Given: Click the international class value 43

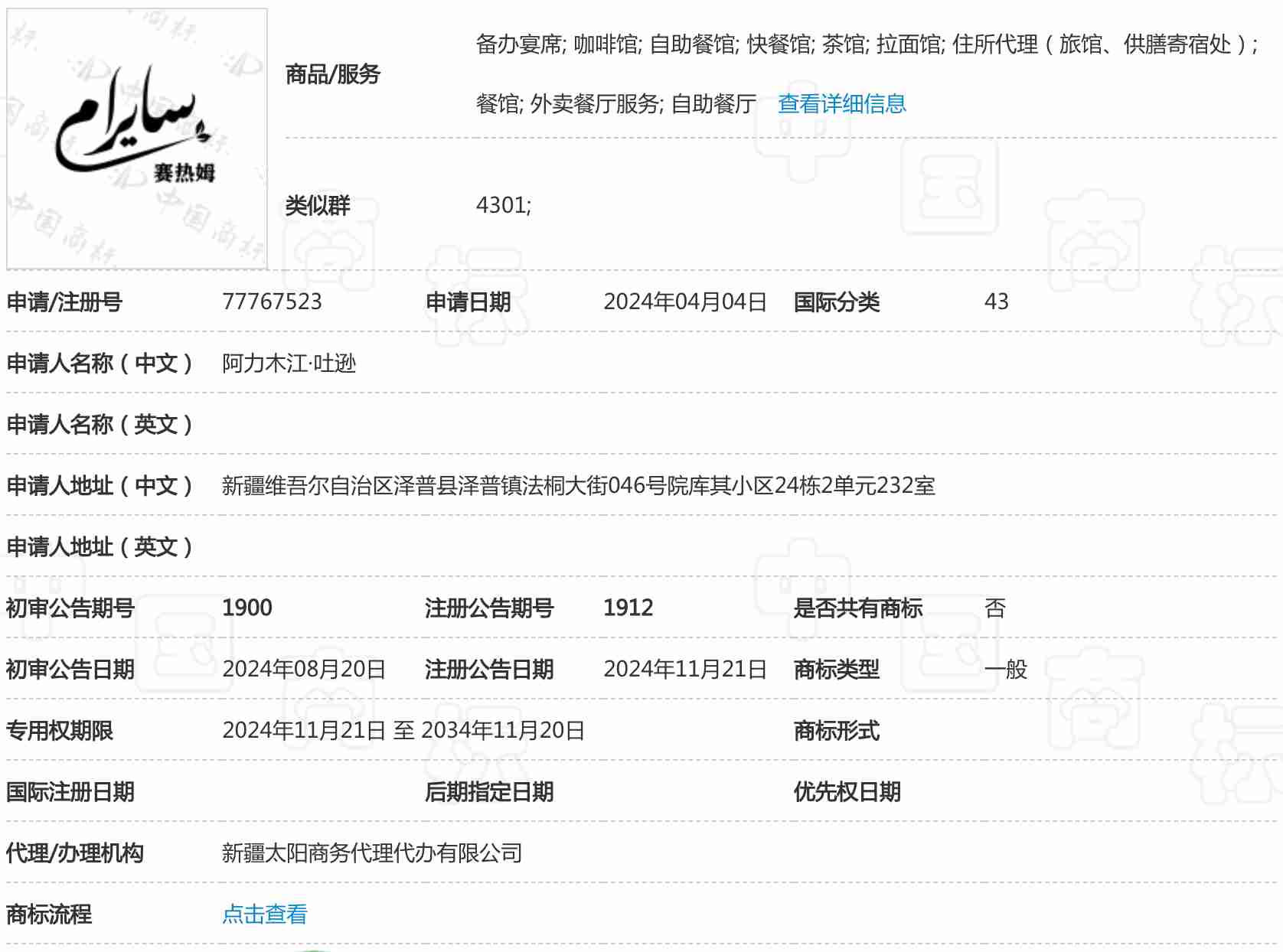Looking at the screenshot, I should point(996,302).
